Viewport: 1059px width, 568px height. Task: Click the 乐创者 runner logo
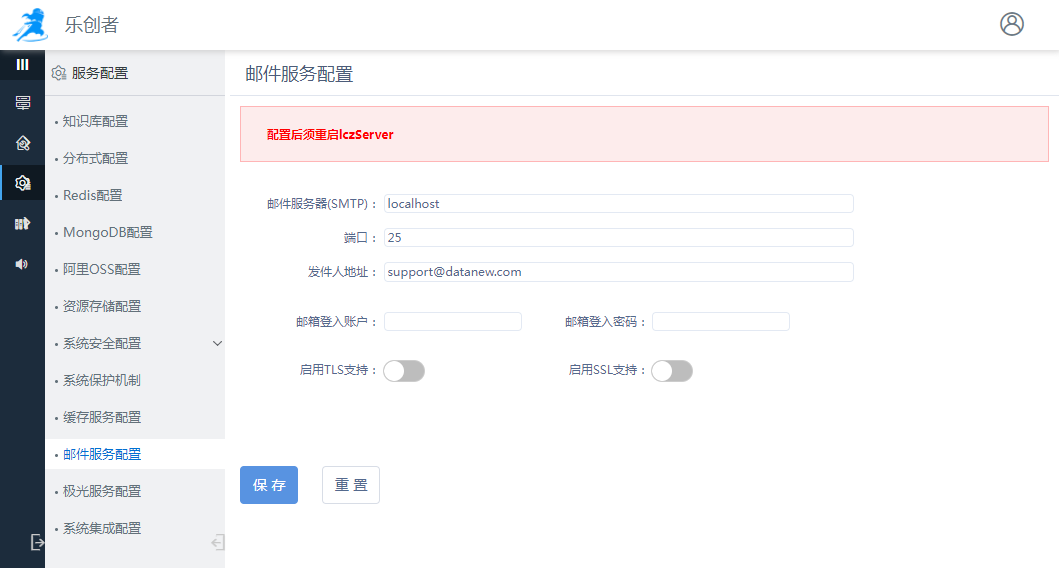(x=30, y=25)
